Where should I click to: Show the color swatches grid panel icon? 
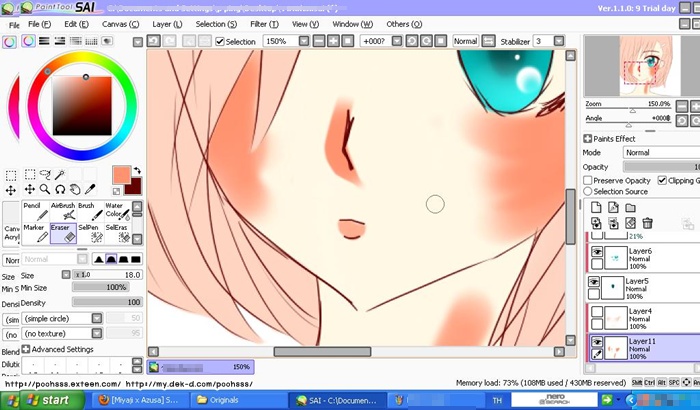91,41
